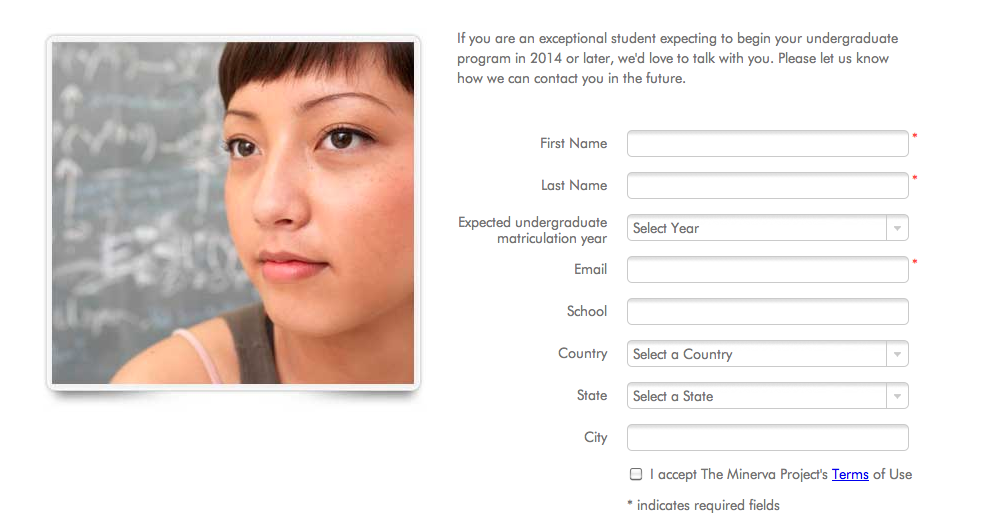
Task: Click the First Name input field
Action: pyautogui.click(x=768, y=144)
